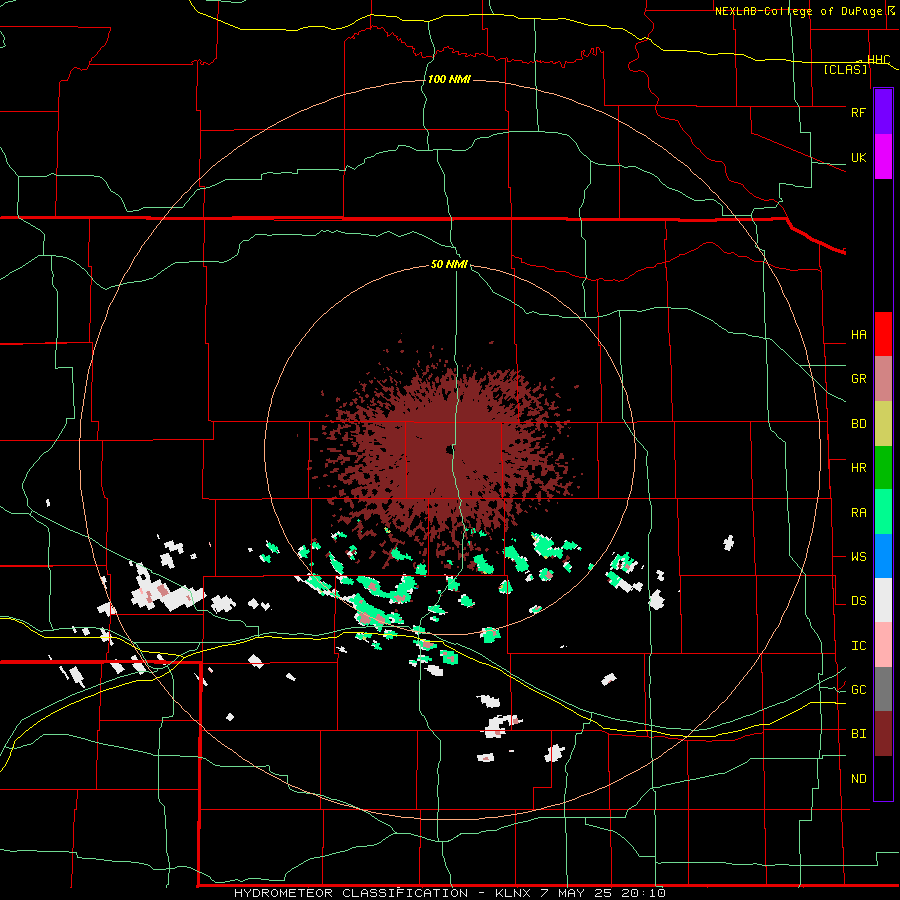Click the dark green HR legend swatch

pos(883,468)
